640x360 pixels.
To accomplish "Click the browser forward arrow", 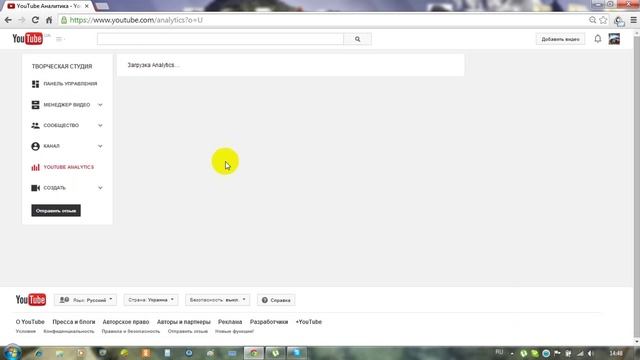I will (22, 20).
